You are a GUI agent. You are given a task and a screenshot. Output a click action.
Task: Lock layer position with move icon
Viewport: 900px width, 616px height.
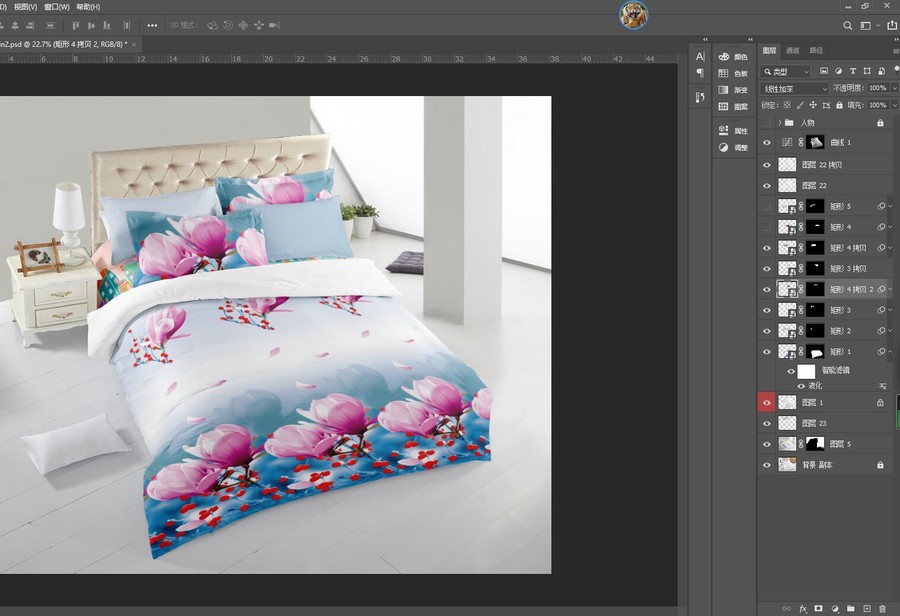click(x=813, y=105)
